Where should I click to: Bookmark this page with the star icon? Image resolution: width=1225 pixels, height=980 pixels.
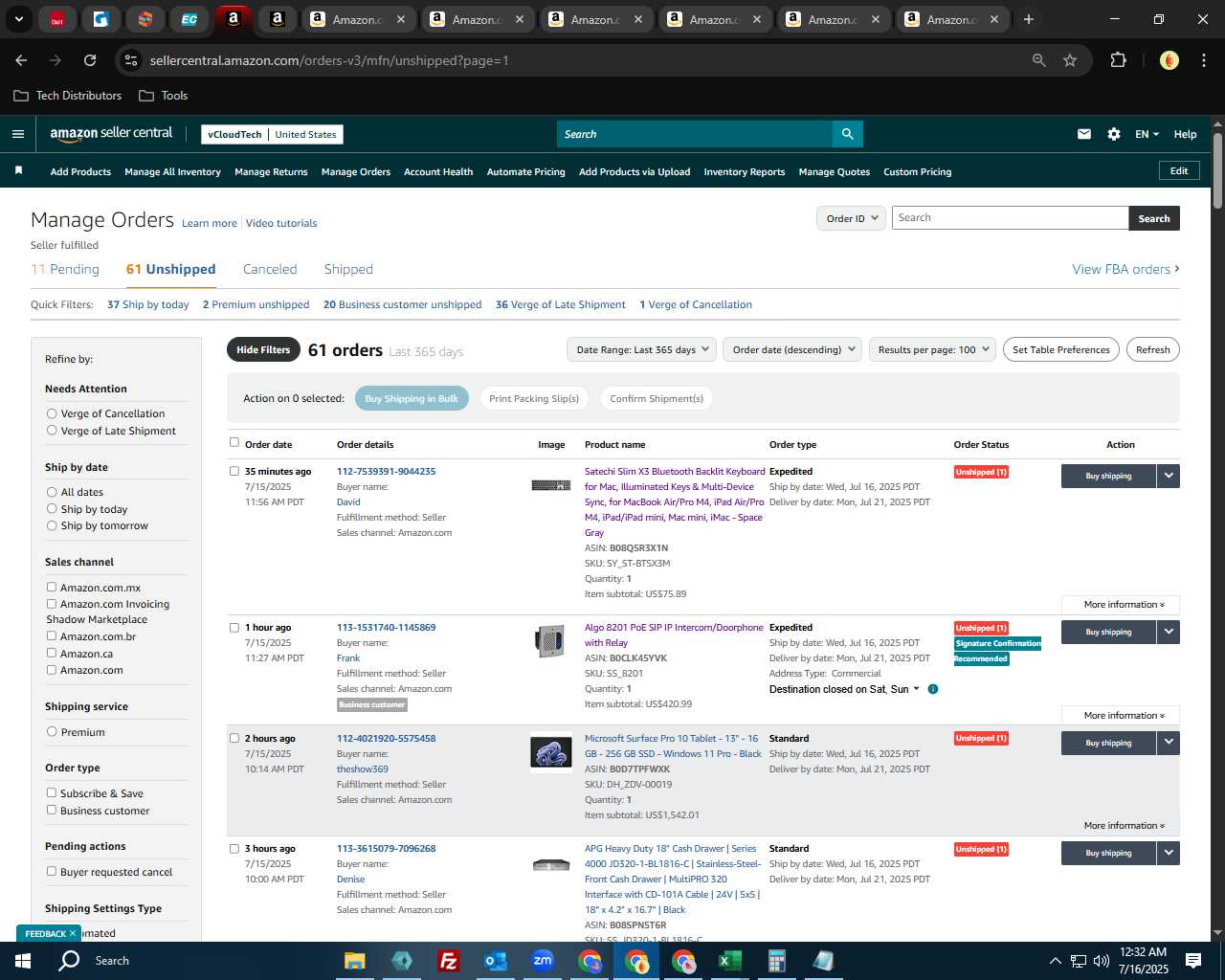pyautogui.click(x=1070, y=60)
